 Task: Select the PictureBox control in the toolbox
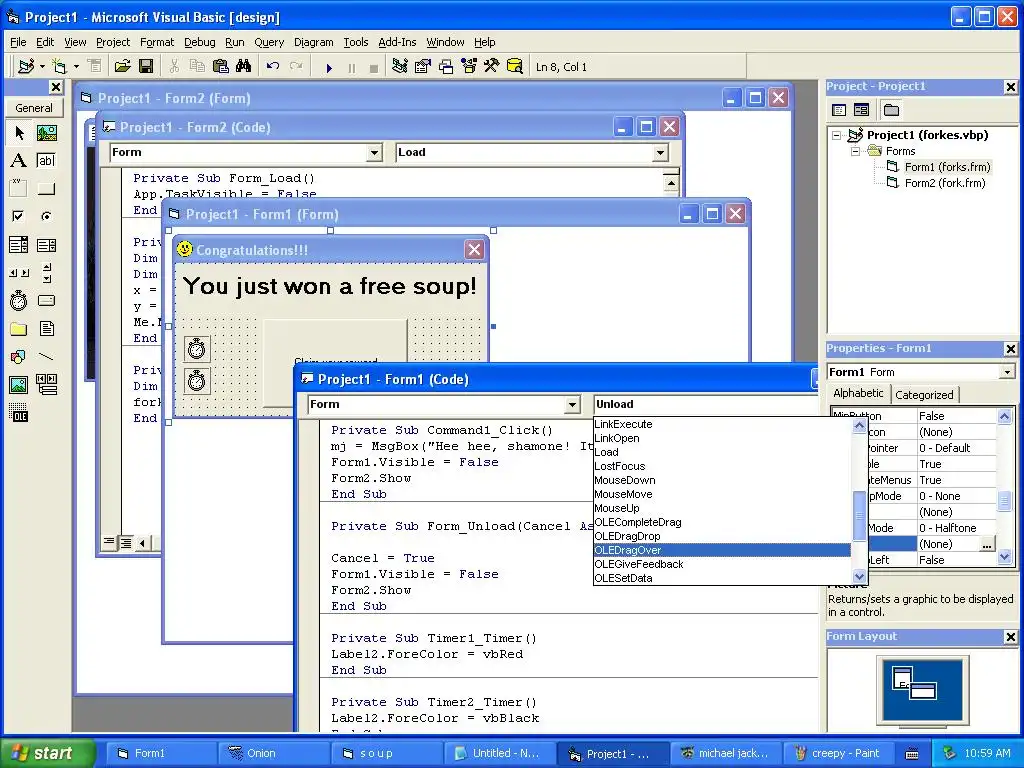click(x=46, y=133)
